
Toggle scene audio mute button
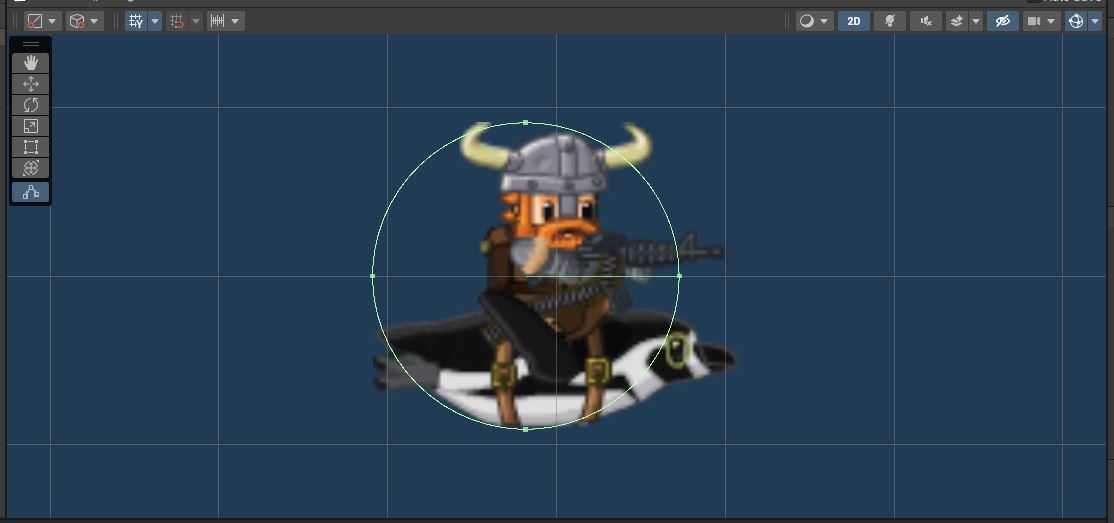[x=925, y=21]
